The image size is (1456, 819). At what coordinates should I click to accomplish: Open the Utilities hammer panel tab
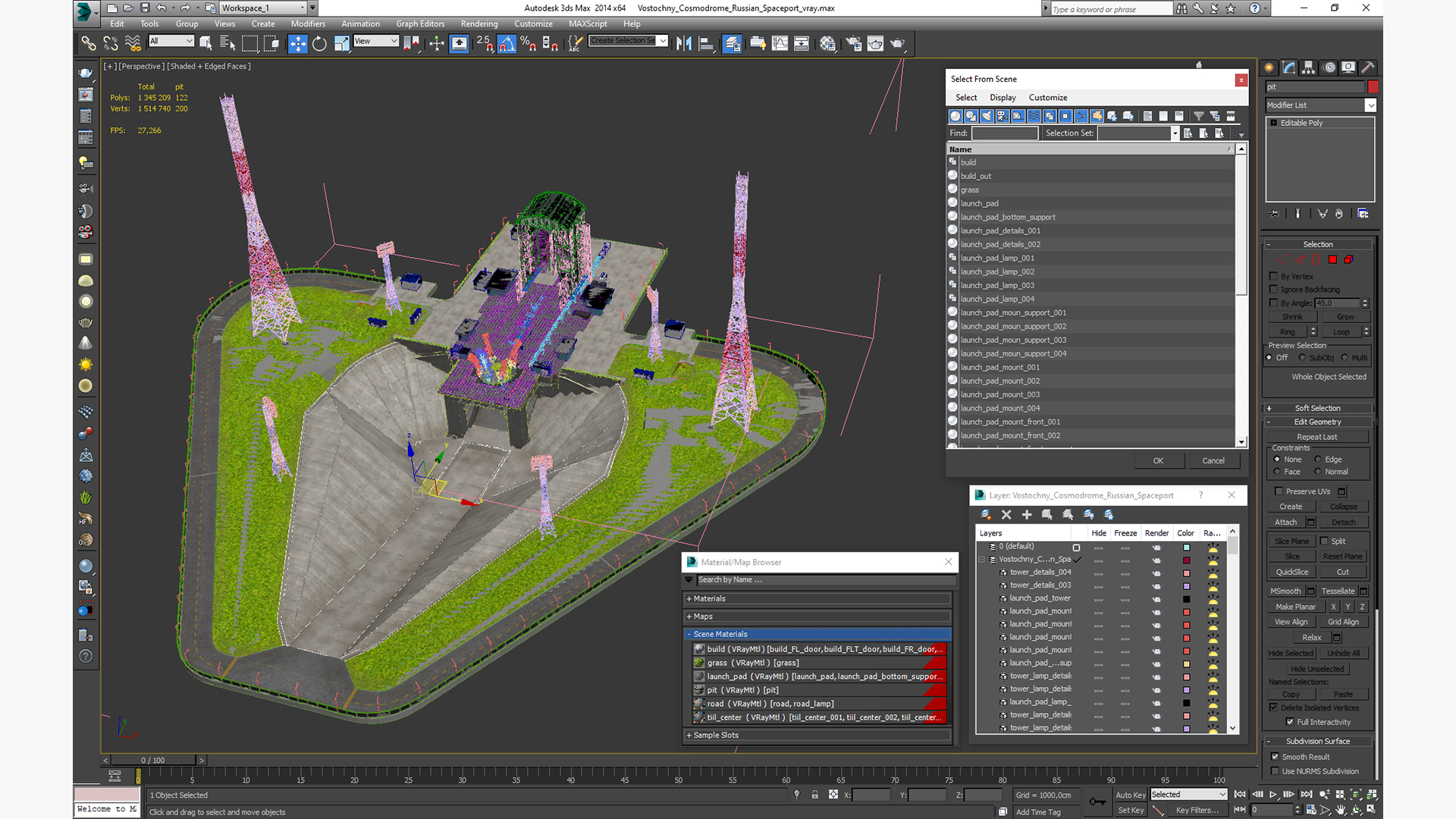coord(1368,67)
